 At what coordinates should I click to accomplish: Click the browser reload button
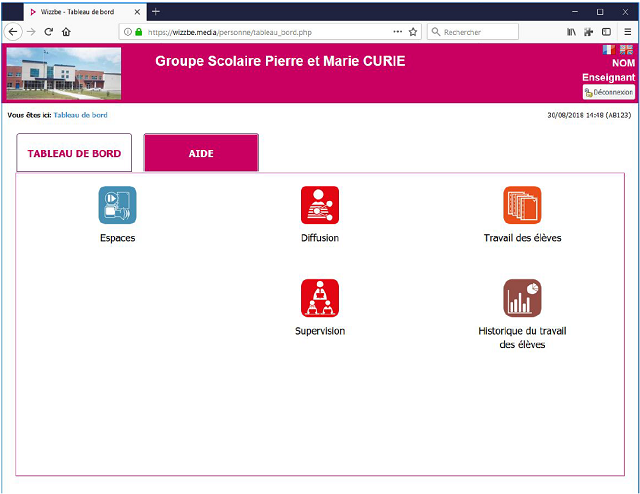coord(48,32)
